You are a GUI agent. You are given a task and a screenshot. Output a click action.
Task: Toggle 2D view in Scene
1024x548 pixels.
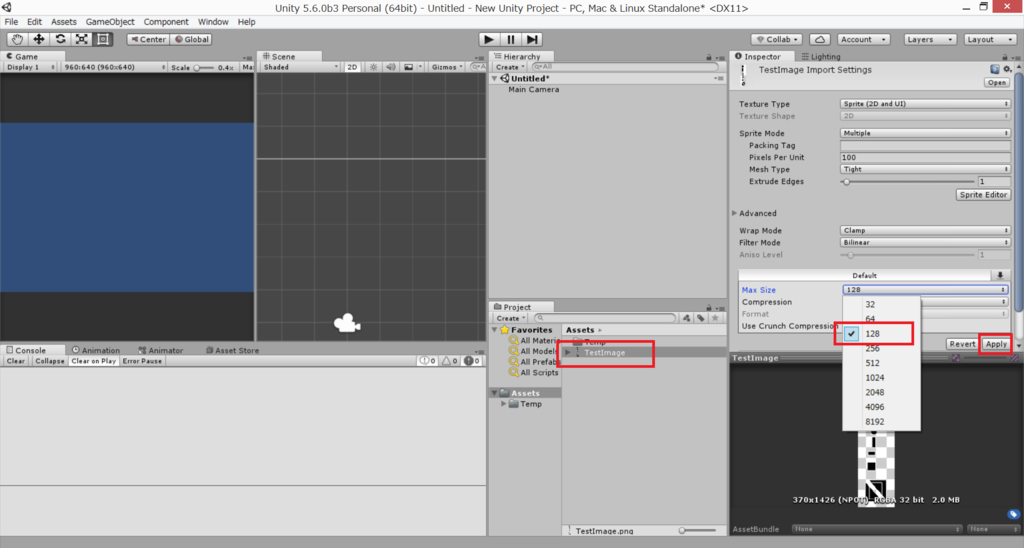[352, 67]
